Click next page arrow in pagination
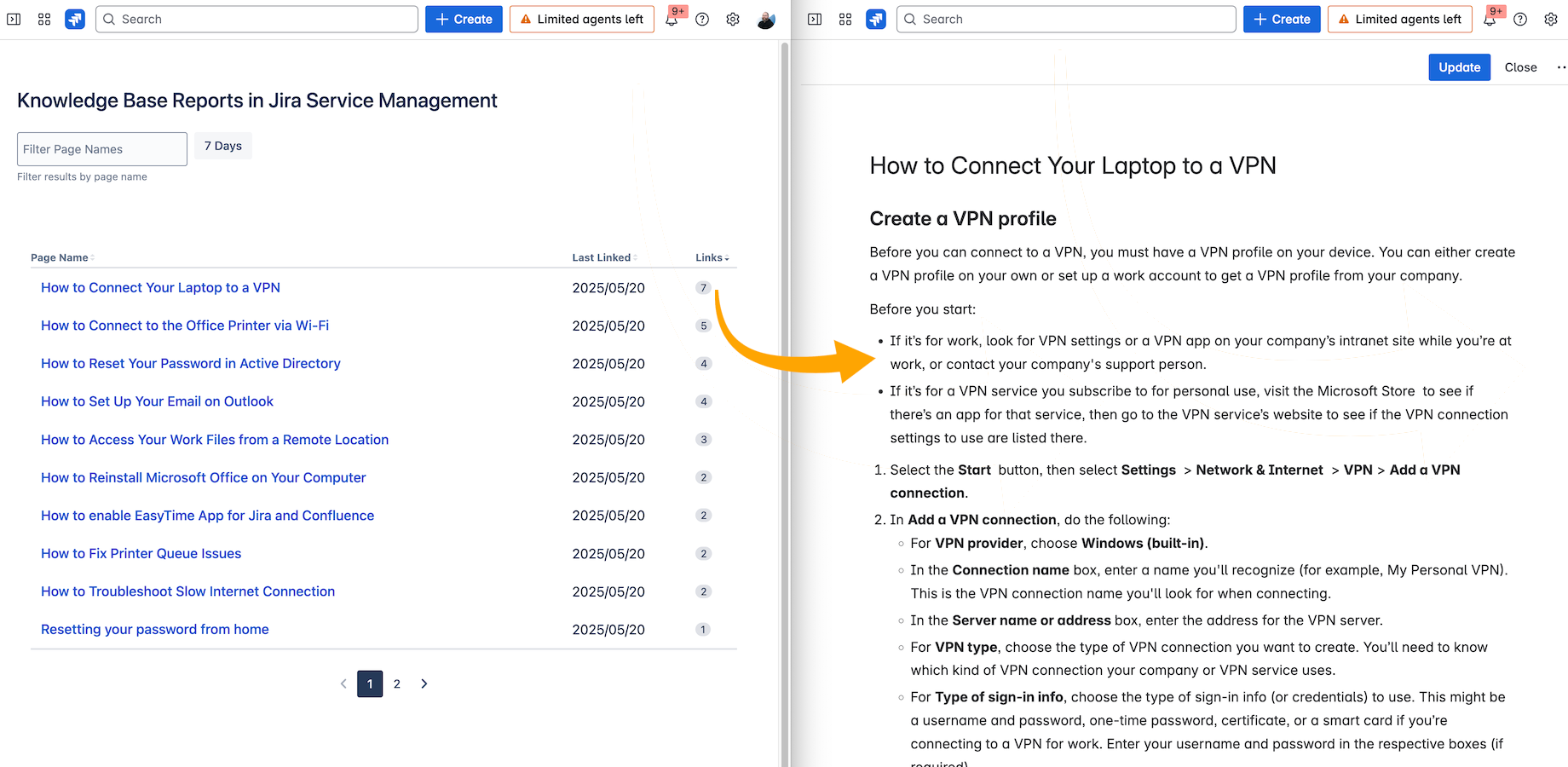The width and height of the screenshot is (1568, 767). coord(424,683)
